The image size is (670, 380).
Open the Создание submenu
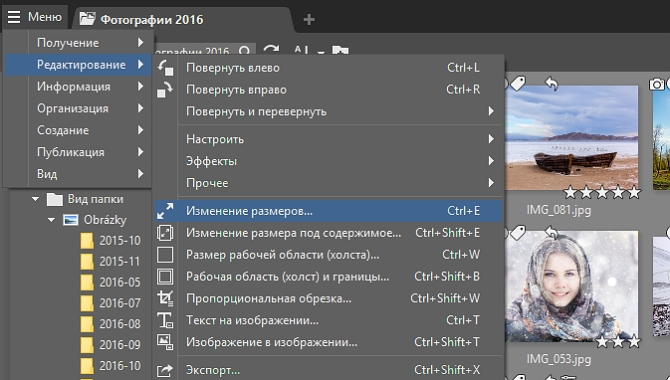[x=77, y=130]
